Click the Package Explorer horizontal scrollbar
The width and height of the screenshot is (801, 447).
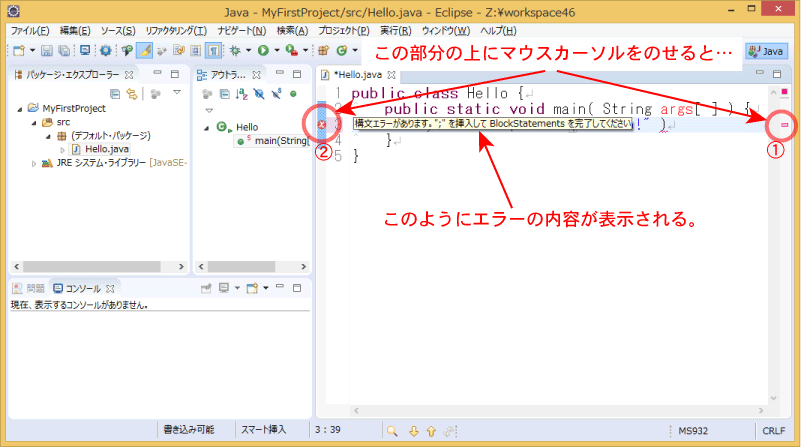tap(99, 267)
